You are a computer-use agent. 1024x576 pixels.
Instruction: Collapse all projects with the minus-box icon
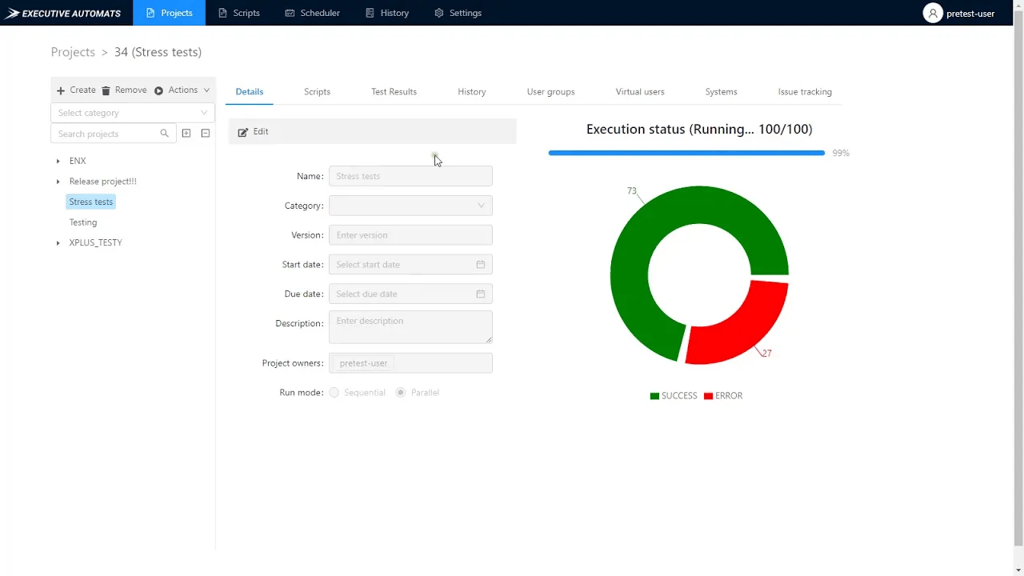click(x=205, y=133)
